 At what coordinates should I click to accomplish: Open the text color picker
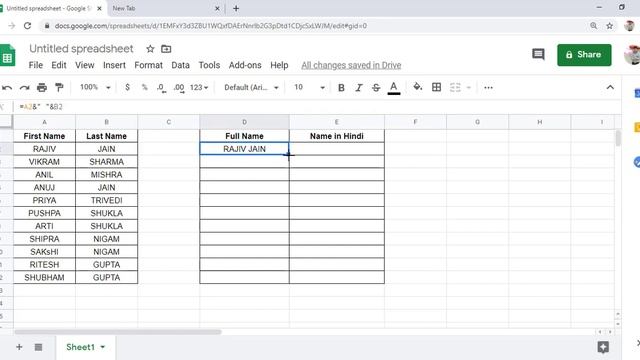(x=393, y=88)
